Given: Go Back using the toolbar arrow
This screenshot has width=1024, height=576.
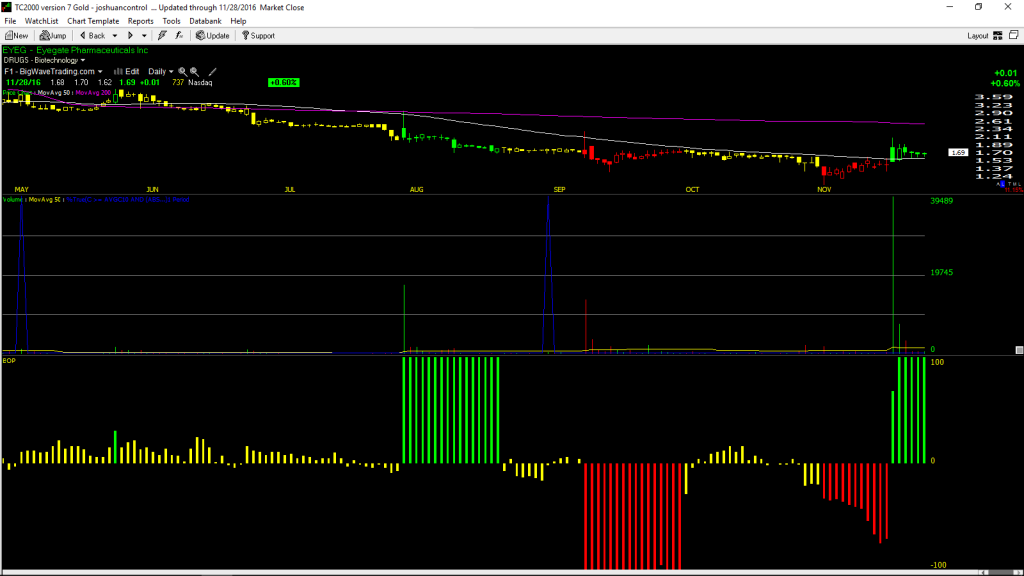Looking at the screenshot, I should click(x=92, y=36).
